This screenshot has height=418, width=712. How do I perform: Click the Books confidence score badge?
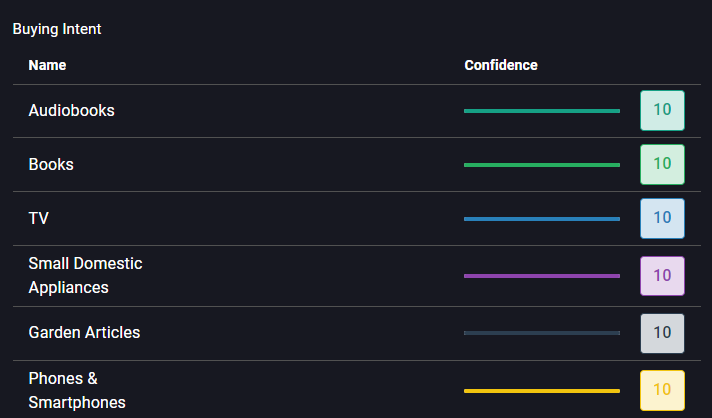pyautogui.click(x=662, y=164)
